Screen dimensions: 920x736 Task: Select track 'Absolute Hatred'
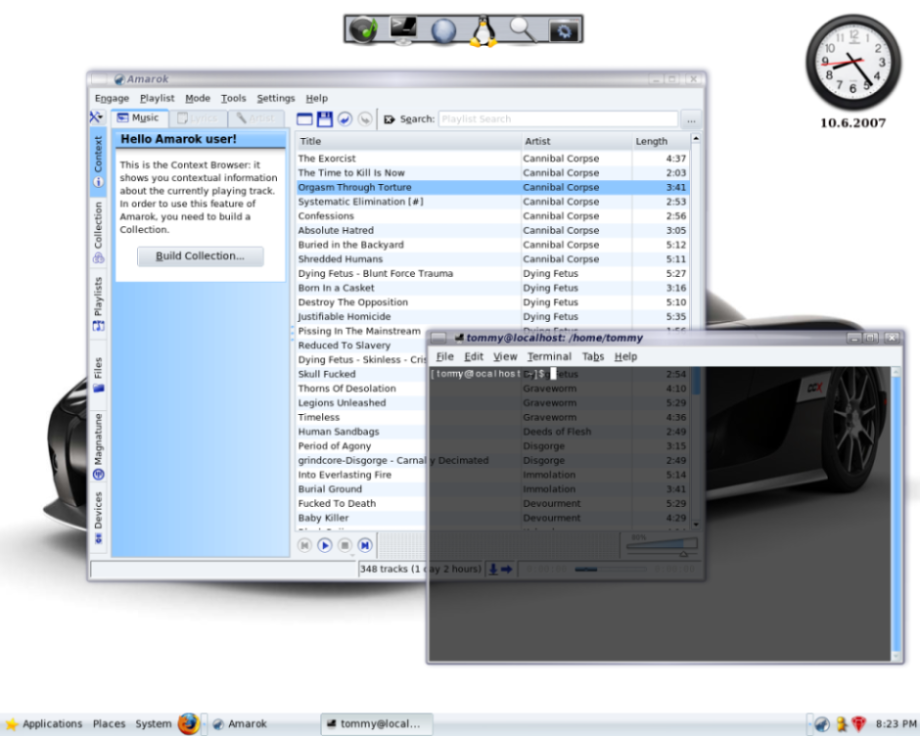click(x=492, y=230)
